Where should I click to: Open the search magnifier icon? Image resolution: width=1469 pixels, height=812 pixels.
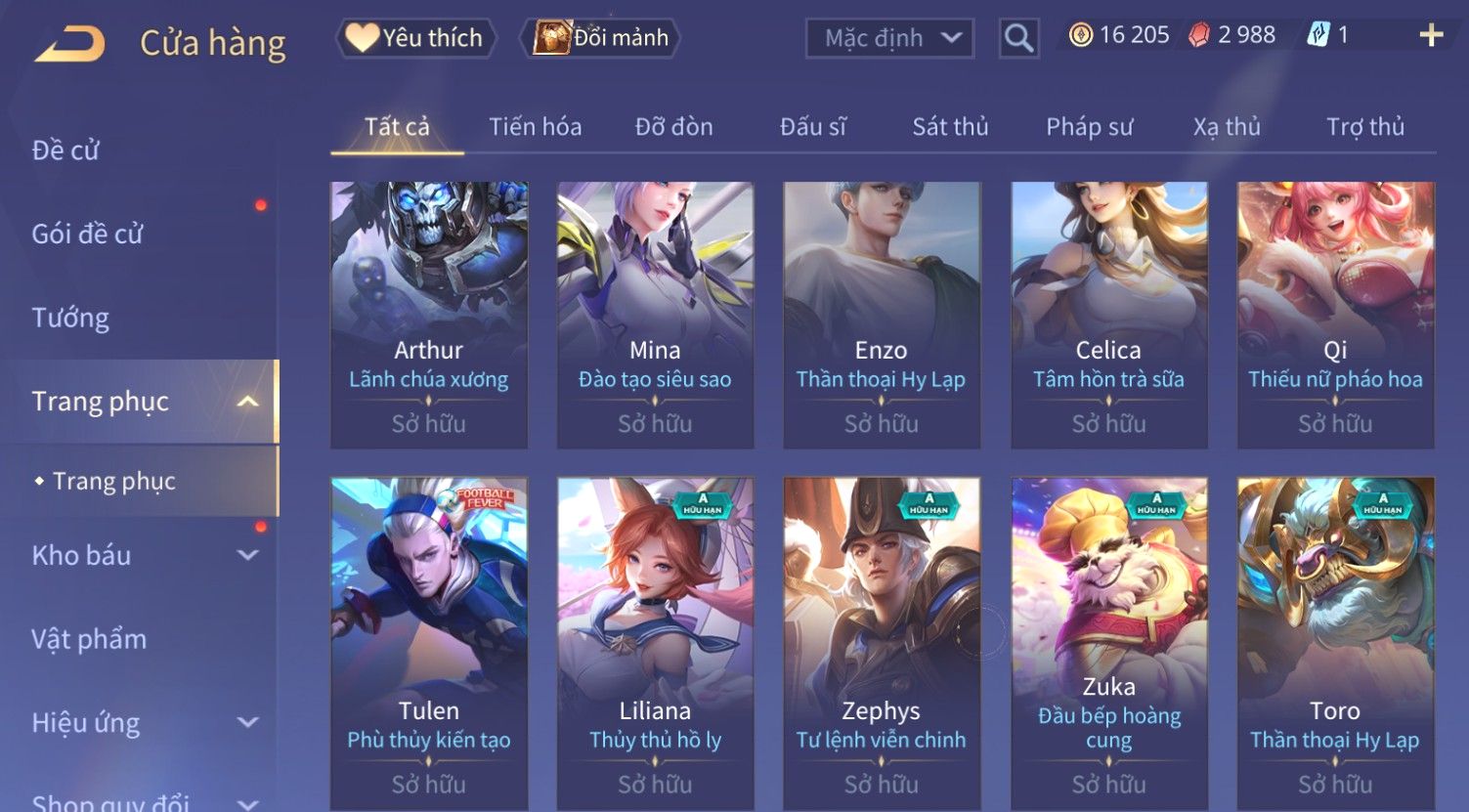click(1018, 38)
